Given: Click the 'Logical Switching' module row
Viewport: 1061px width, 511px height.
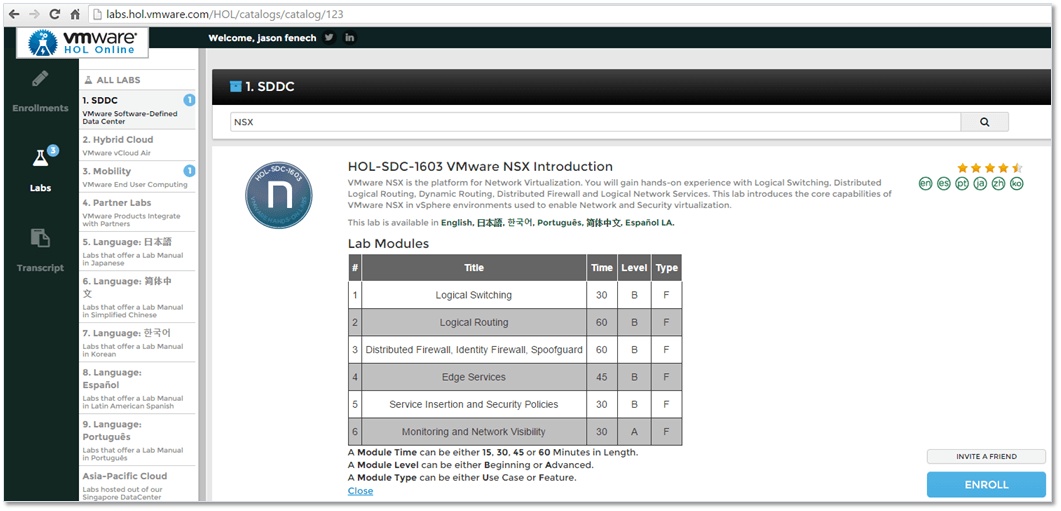Looking at the screenshot, I should [515, 295].
